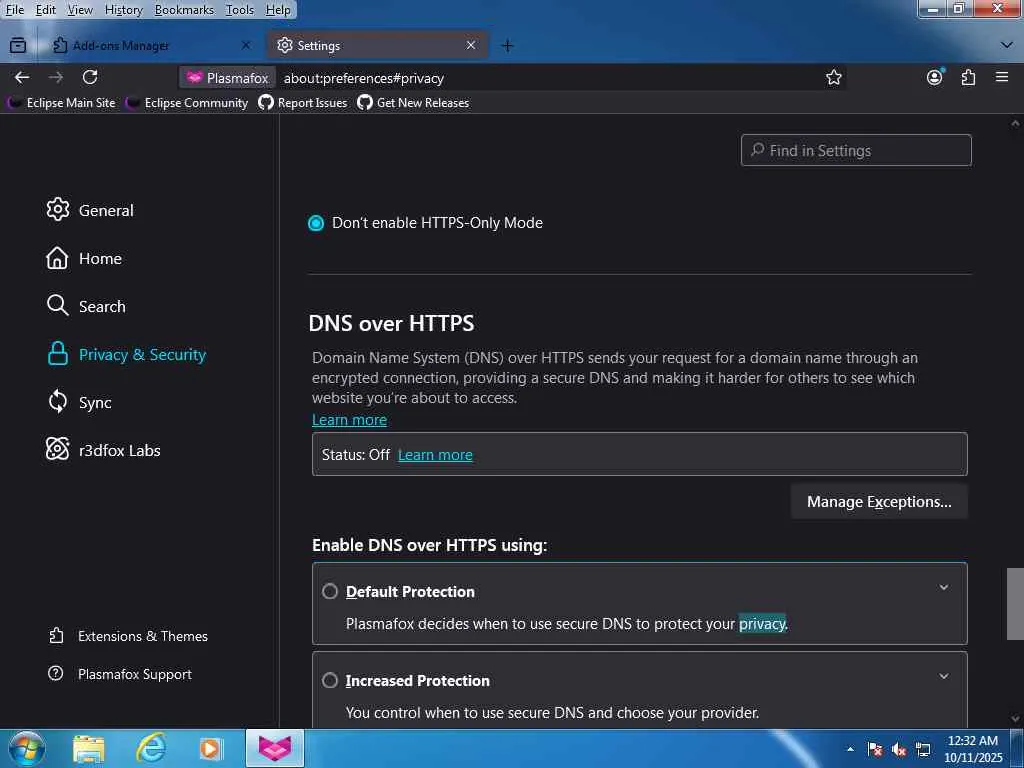Switch to the Add-ons Manager tab

[152, 45]
